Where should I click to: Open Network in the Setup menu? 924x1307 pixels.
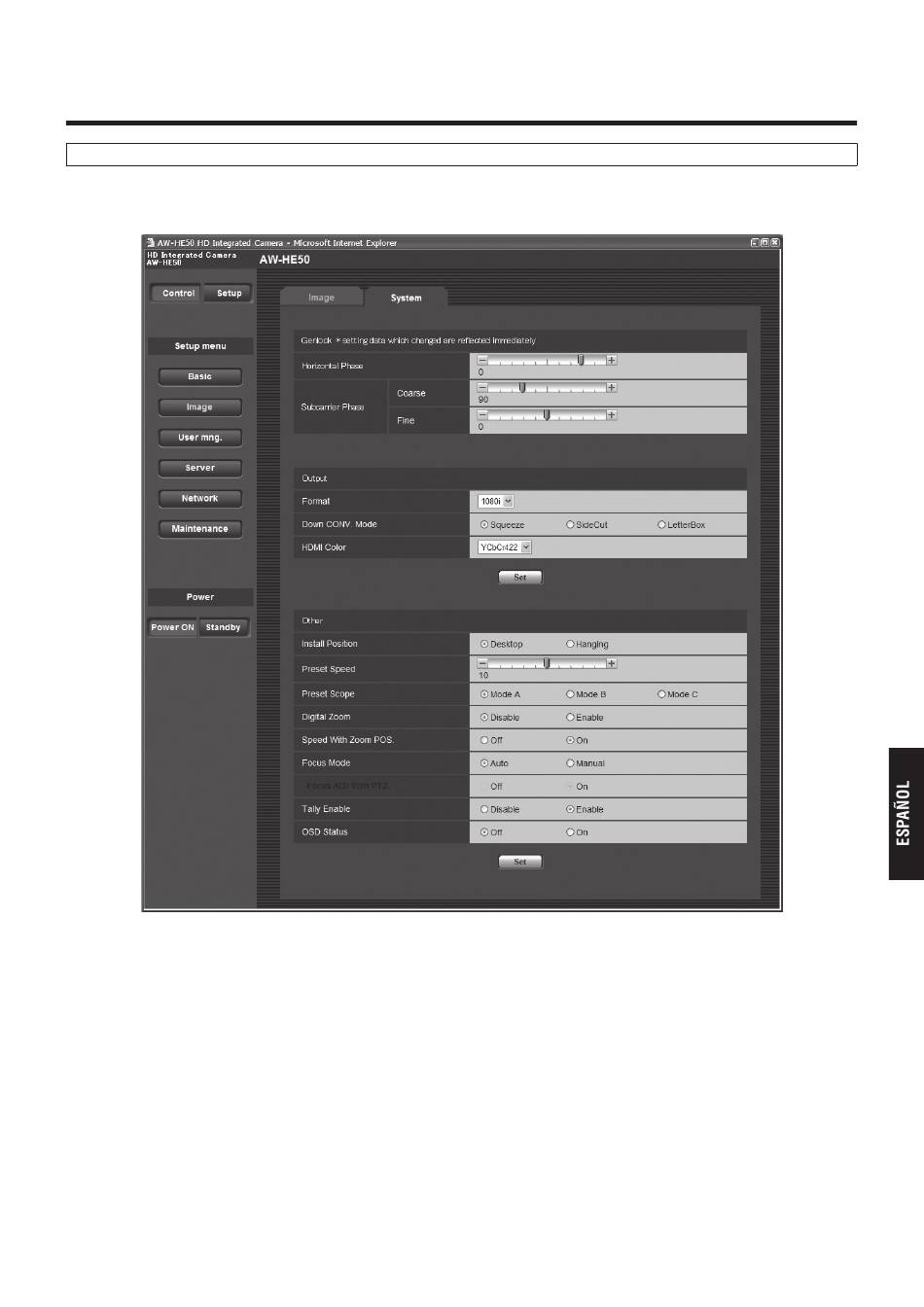200,498
